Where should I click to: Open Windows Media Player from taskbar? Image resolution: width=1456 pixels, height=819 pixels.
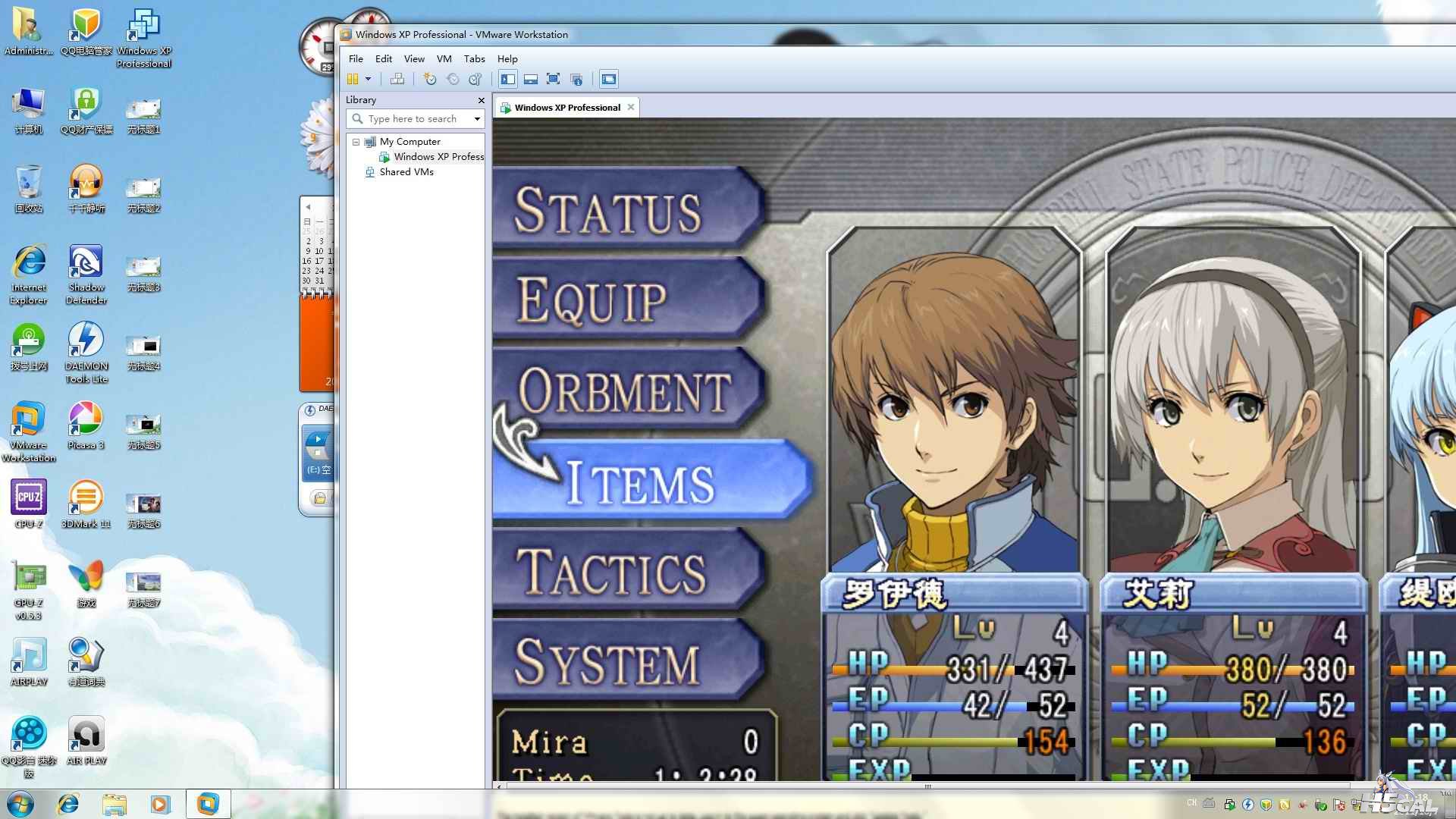click(161, 804)
